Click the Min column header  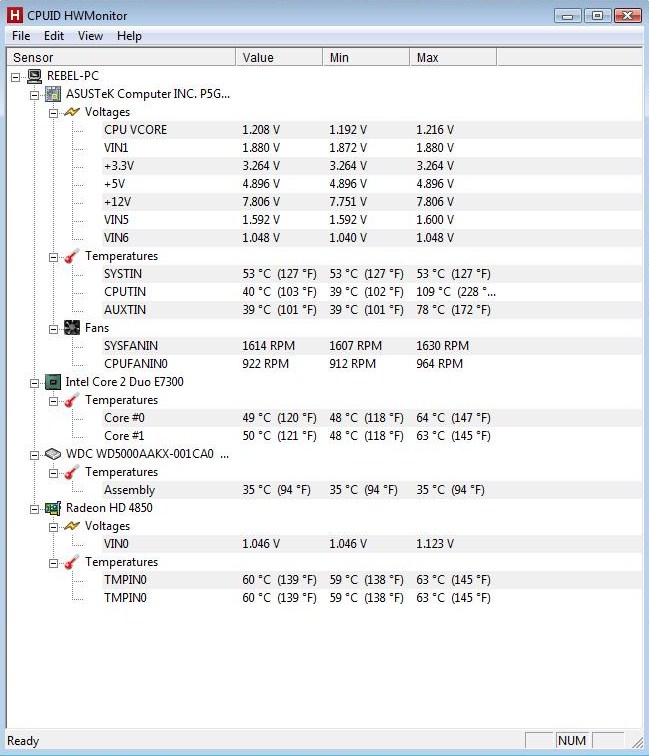(x=366, y=57)
